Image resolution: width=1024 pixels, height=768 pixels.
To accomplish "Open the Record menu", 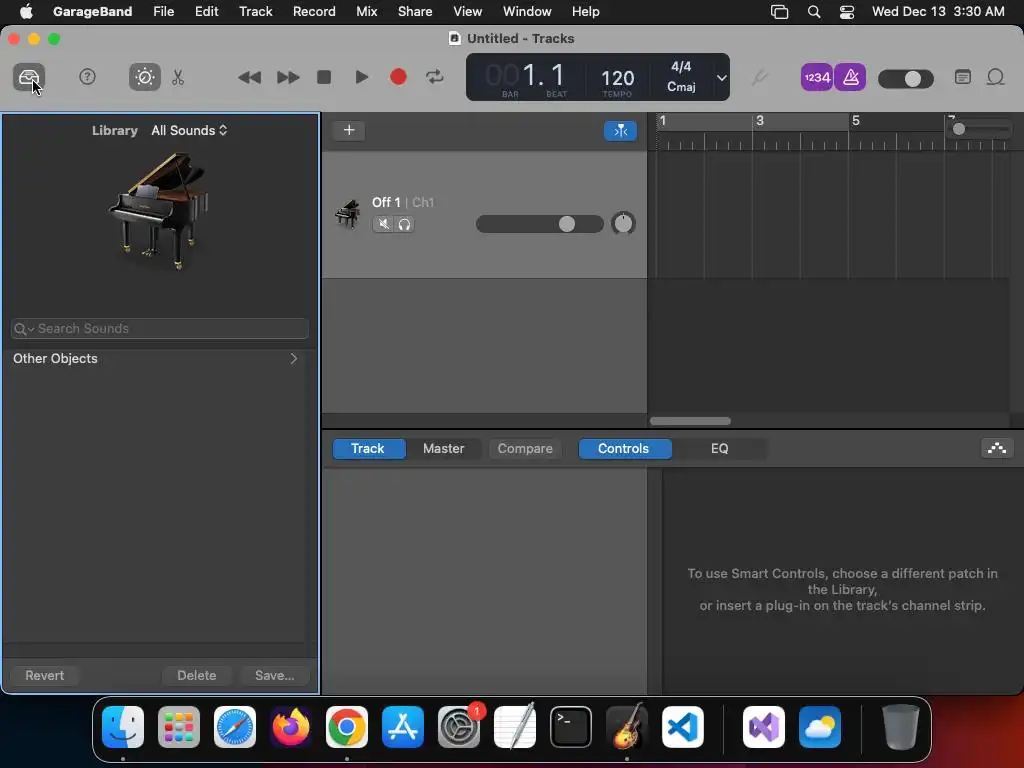I will (x=314, y=12).
